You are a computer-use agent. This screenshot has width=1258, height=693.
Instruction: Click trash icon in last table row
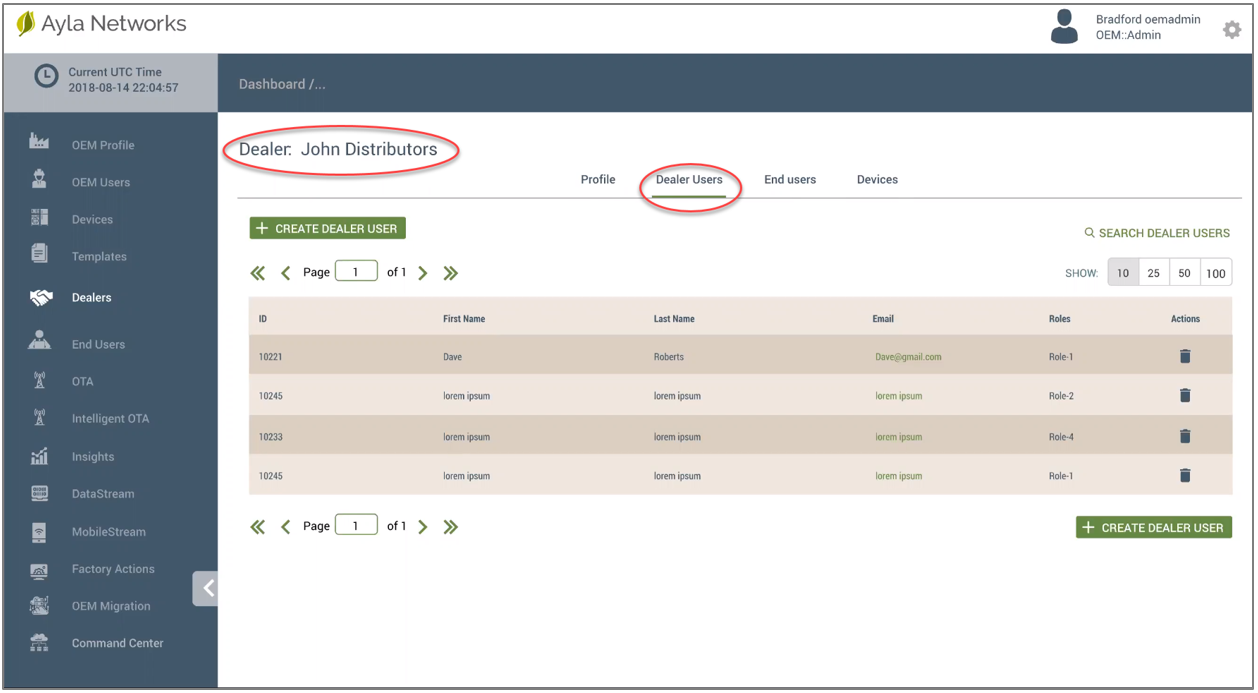point(1185,475)
